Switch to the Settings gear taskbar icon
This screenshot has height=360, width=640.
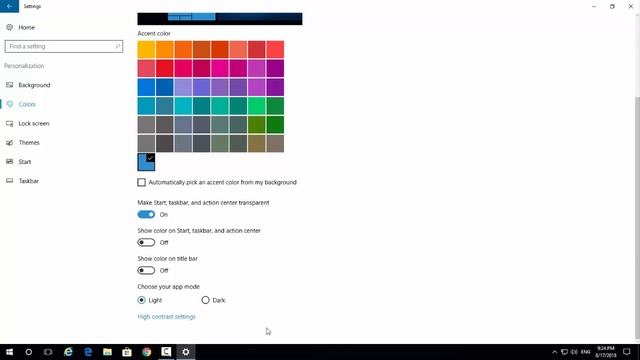(186, 352)
